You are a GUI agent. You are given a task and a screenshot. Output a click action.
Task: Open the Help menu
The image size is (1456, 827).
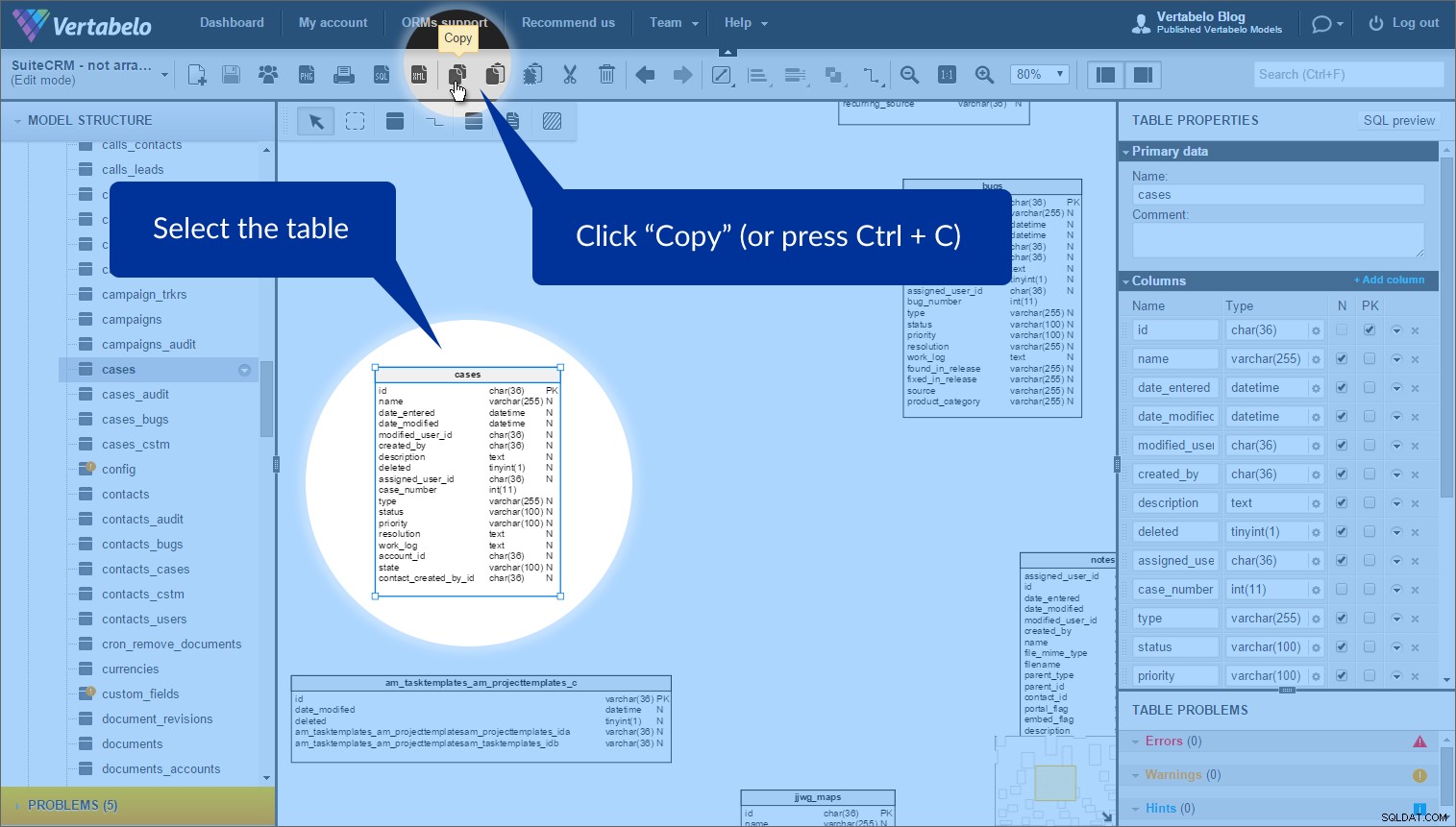point(746,23)
